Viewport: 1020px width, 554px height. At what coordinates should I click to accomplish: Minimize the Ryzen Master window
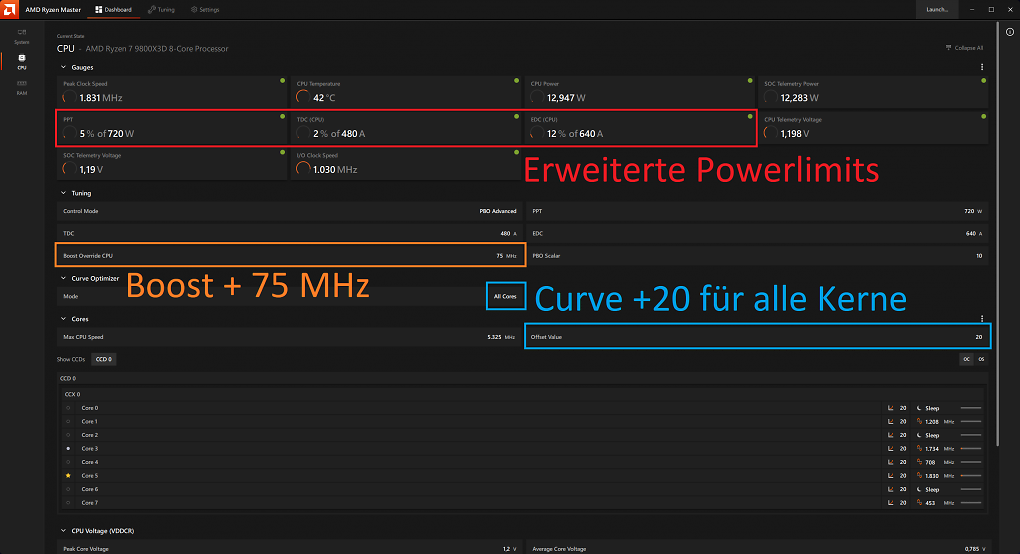972,10
